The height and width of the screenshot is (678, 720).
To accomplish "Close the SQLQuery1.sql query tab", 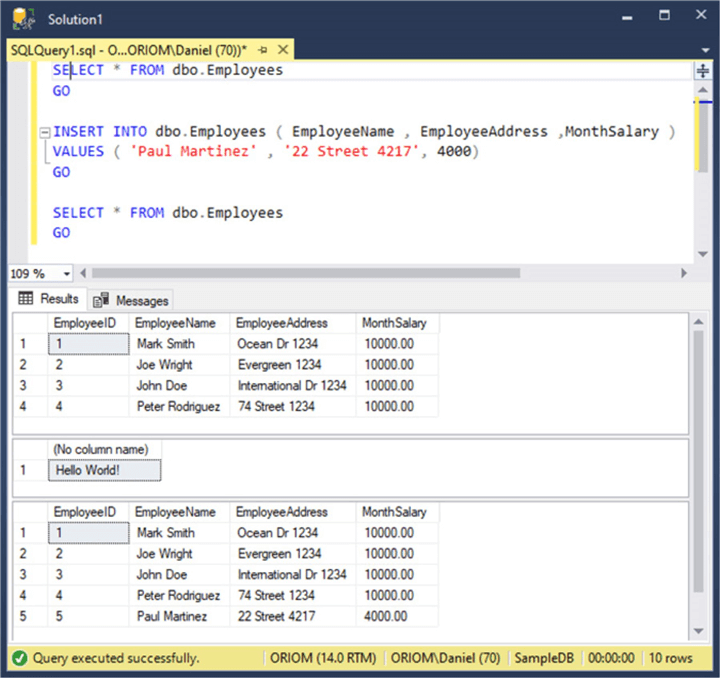I will [x=282, y=49].
